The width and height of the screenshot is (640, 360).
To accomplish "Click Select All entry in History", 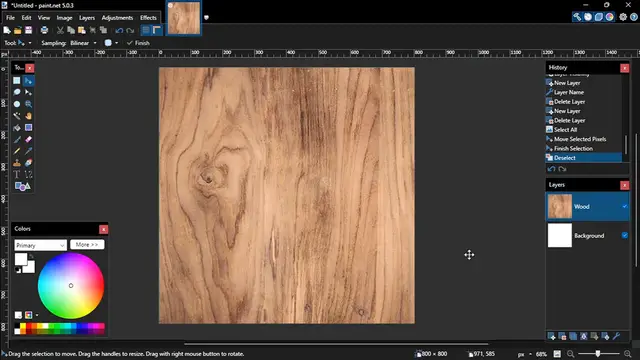I will 584,130.
